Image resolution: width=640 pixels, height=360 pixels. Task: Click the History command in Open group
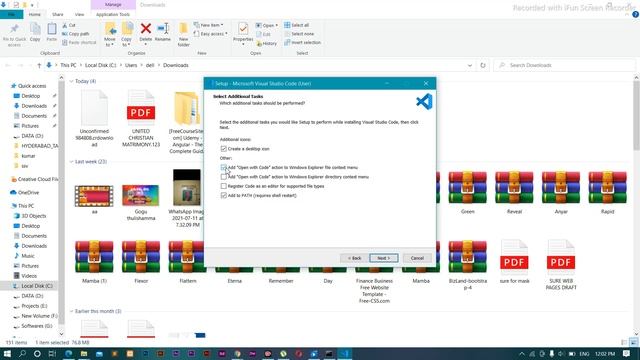point(267,43)
